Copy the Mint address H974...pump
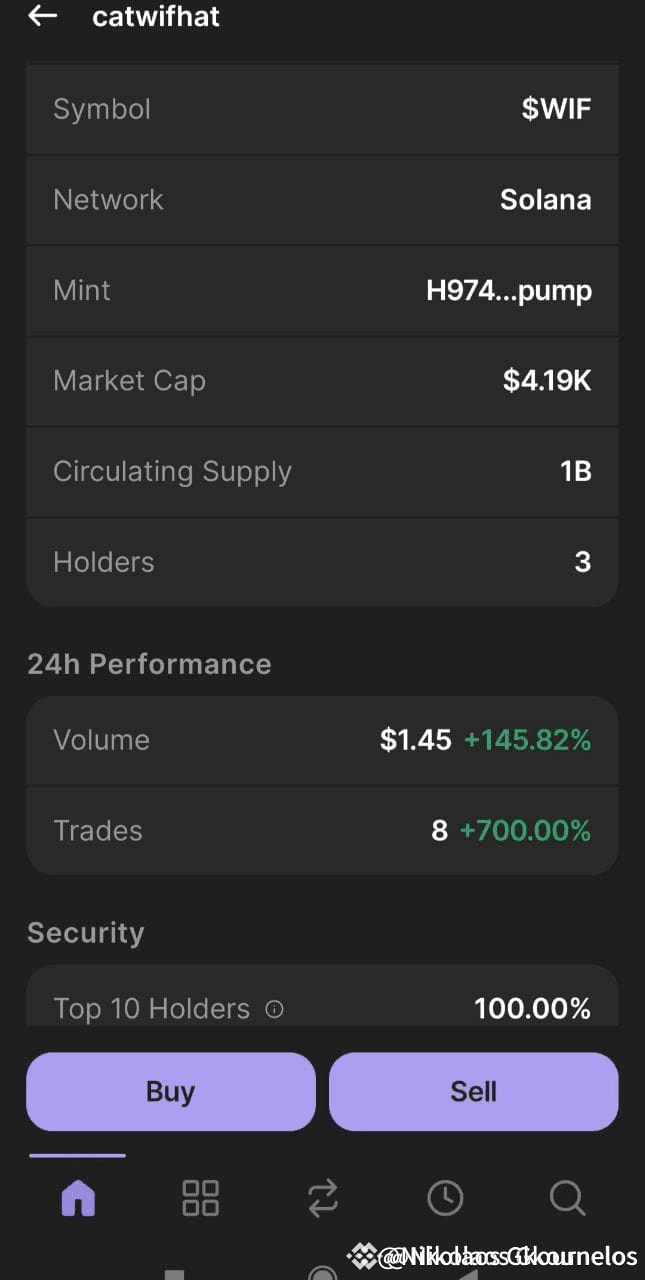Image resolution: width=645 pixels, height=1280 pixels. coord(508,291)
